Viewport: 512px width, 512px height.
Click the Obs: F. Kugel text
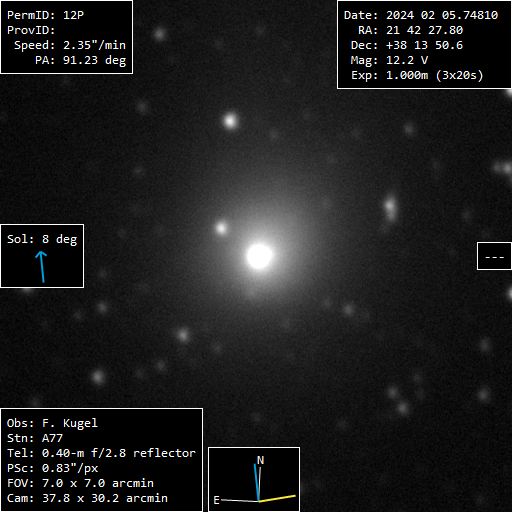point(52,423)
